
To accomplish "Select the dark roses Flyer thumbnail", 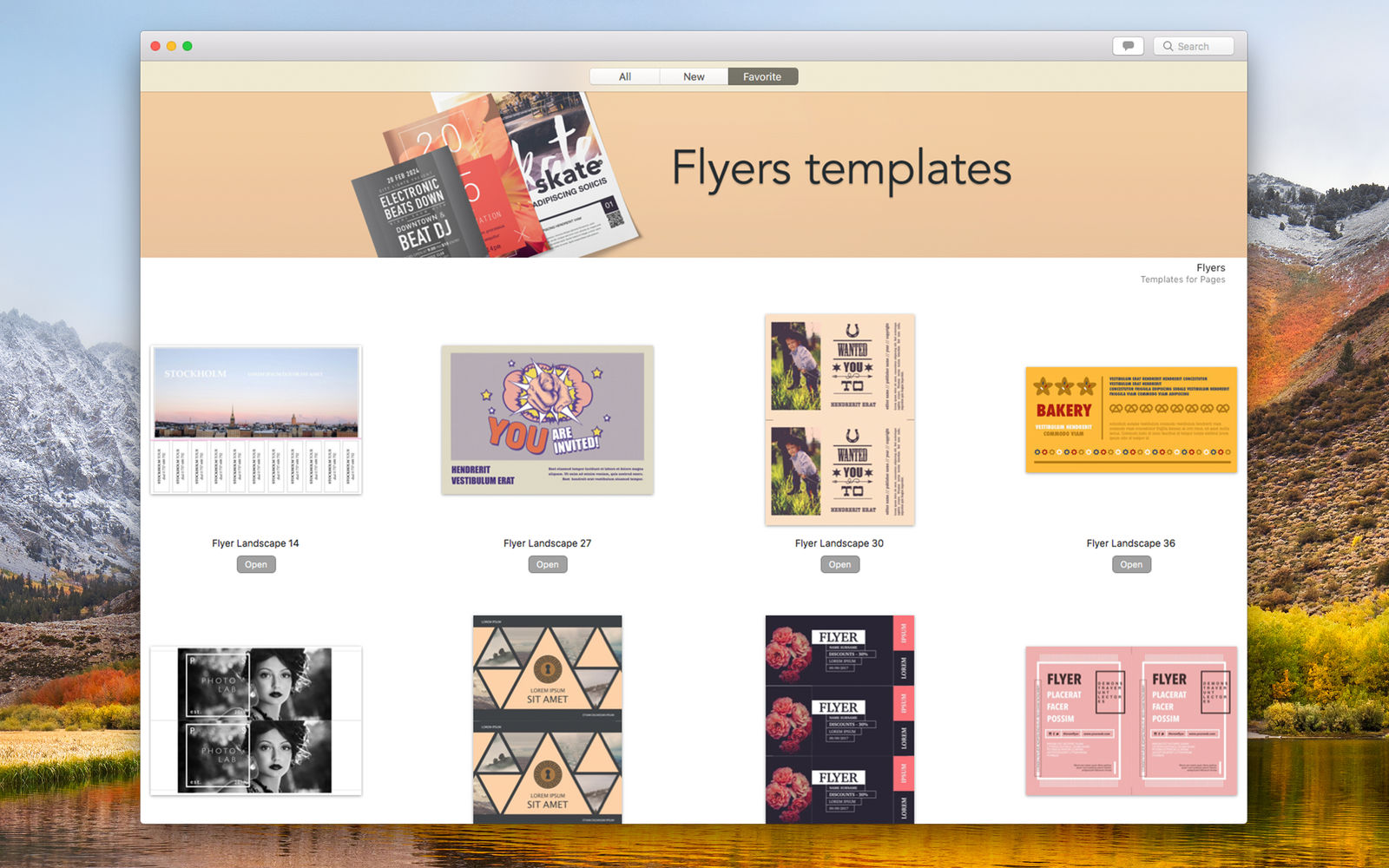I will click(839, 720).
